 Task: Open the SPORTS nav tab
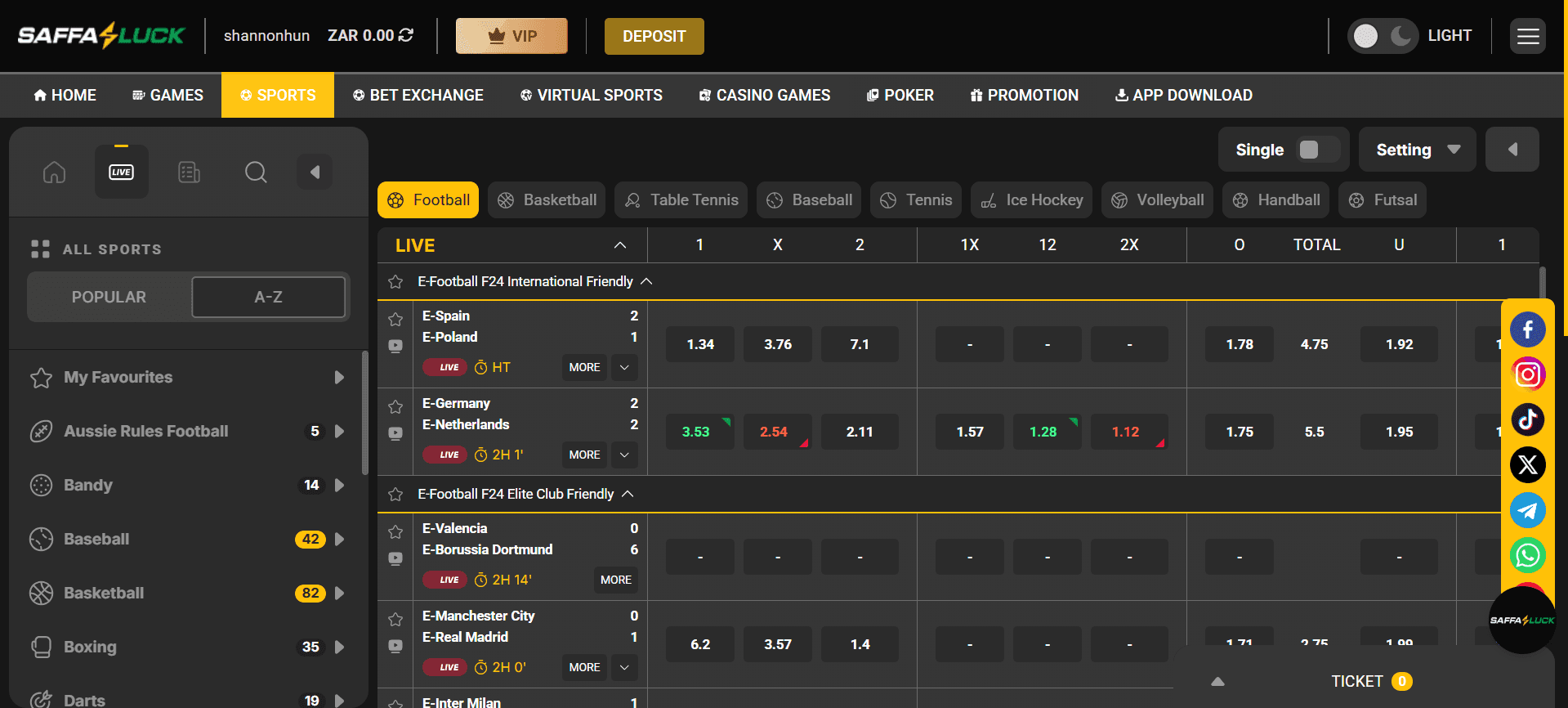click(x=278, y=95)
